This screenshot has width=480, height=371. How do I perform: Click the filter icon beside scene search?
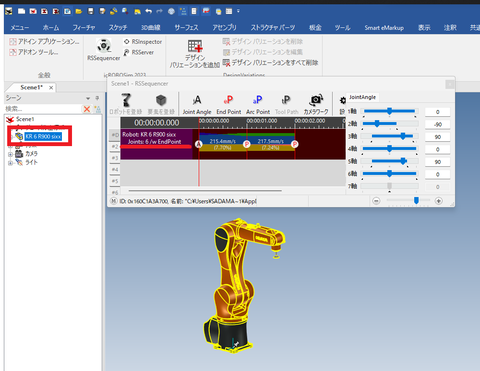click(x=98, y=109)
